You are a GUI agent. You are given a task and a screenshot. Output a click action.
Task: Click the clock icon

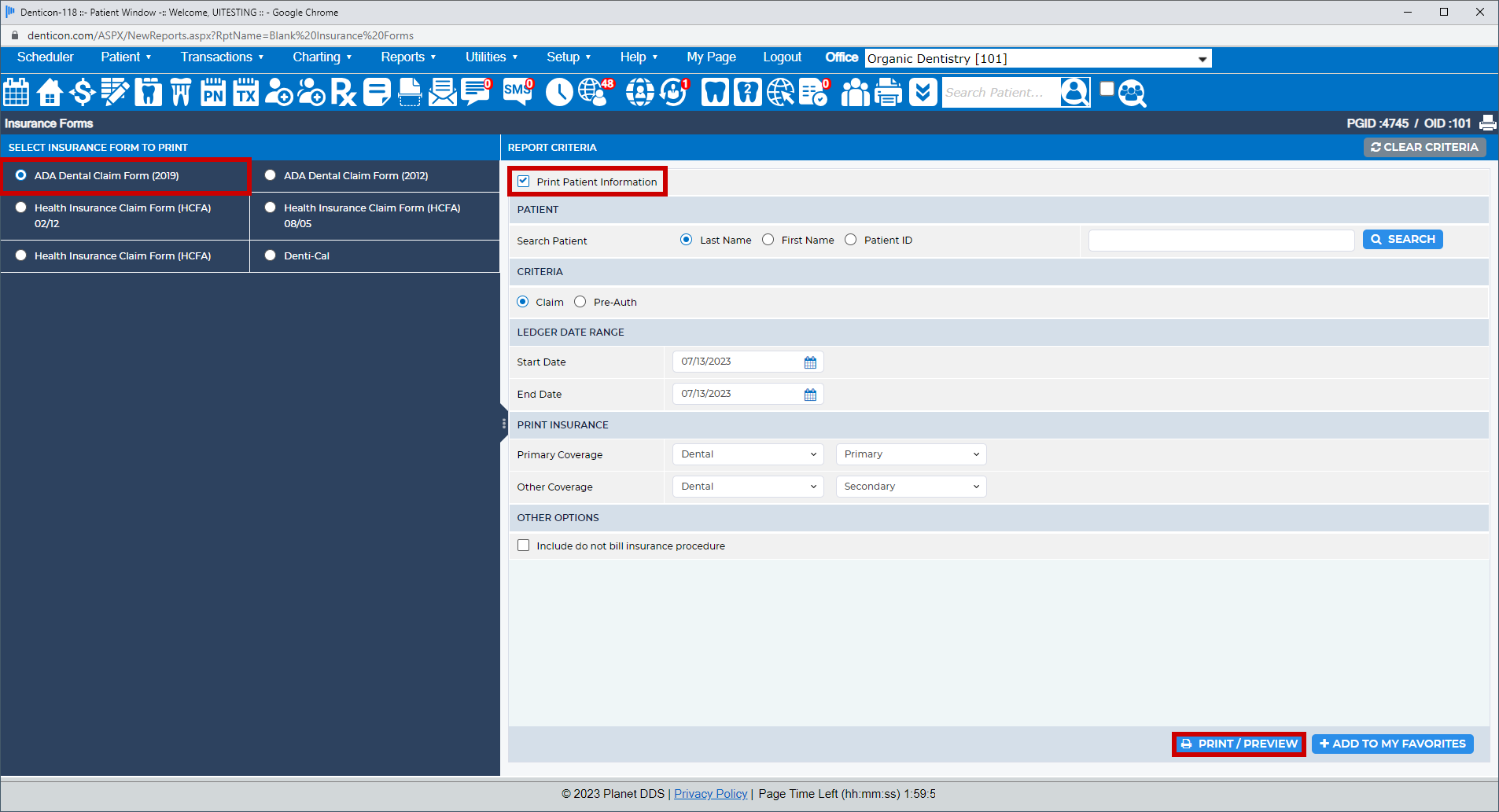click(x=559, y=92)
